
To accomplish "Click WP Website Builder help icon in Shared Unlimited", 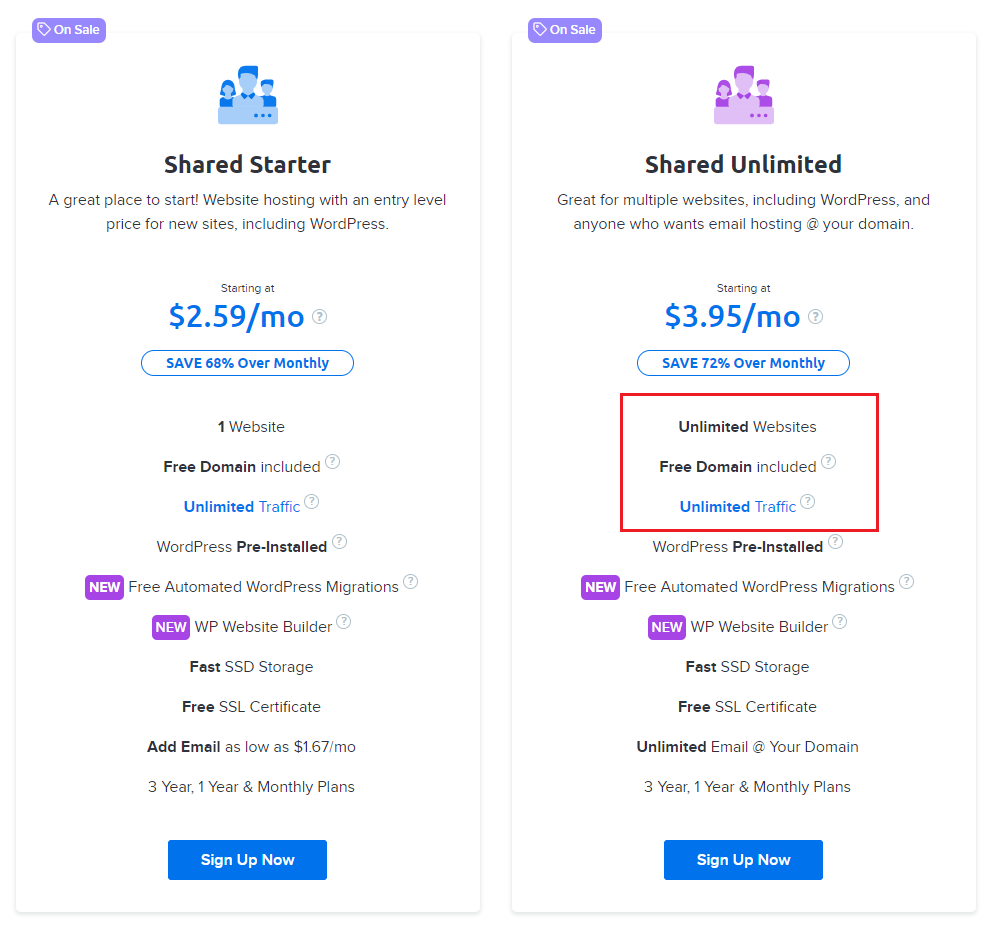I will pyautogui.click(x=839, y=622).
